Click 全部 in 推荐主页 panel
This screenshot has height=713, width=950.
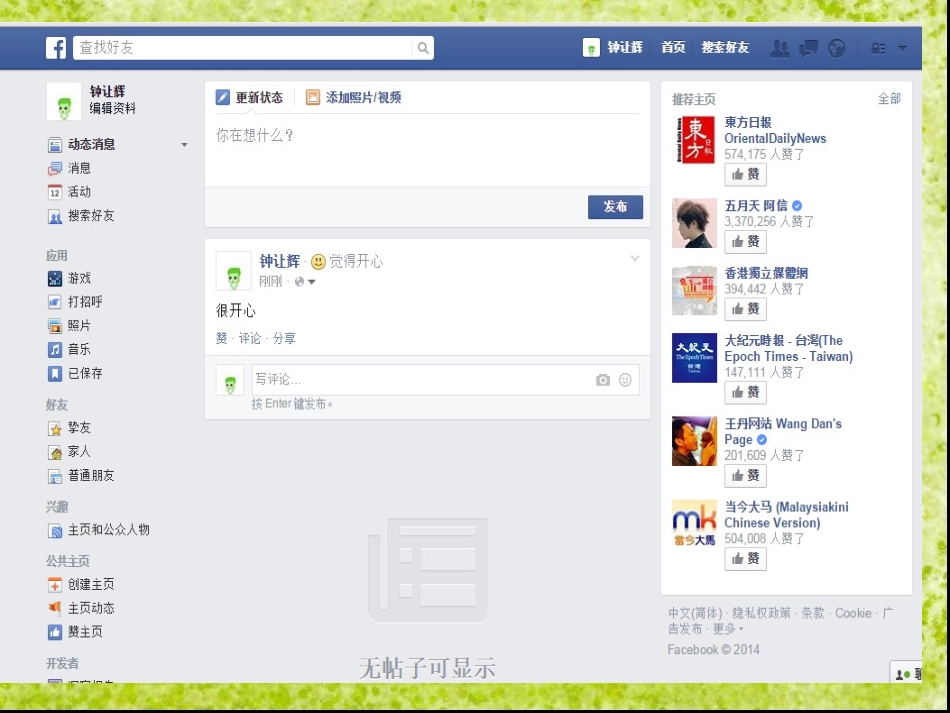(x=889, y=99)
